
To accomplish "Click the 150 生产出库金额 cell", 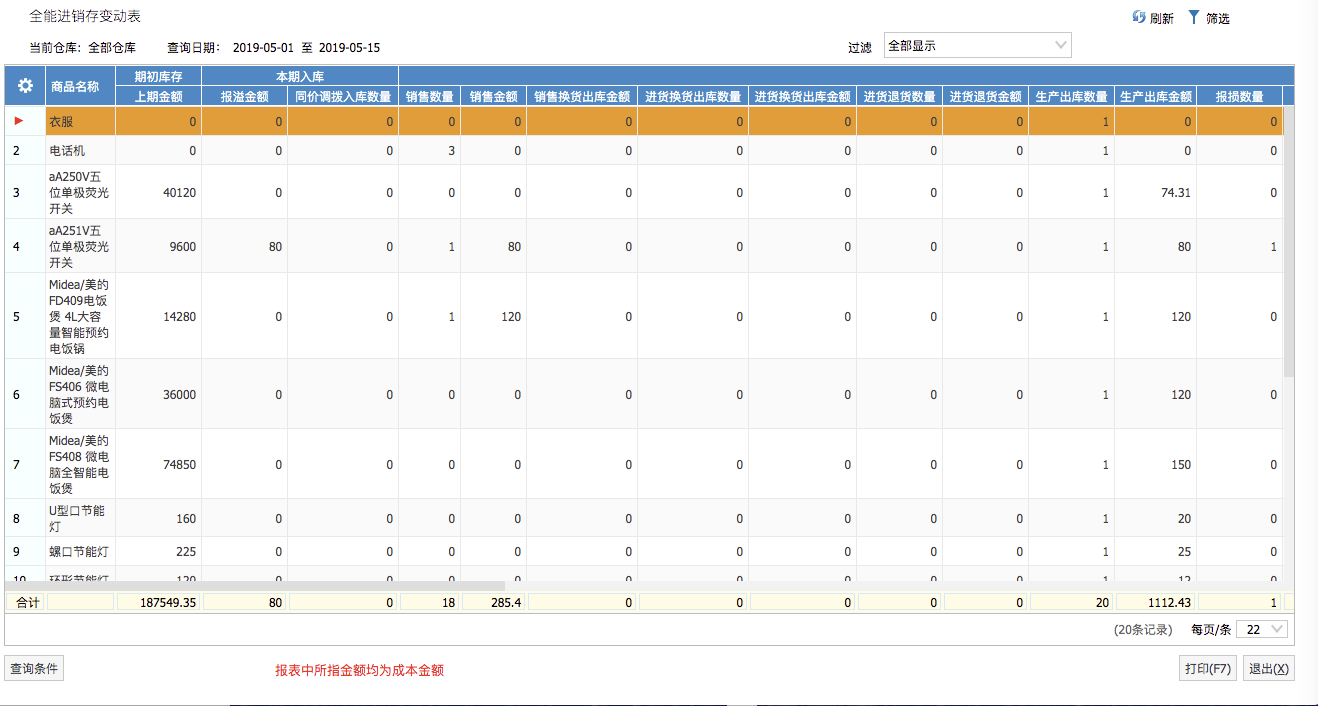I will [x=1156, y=464].
